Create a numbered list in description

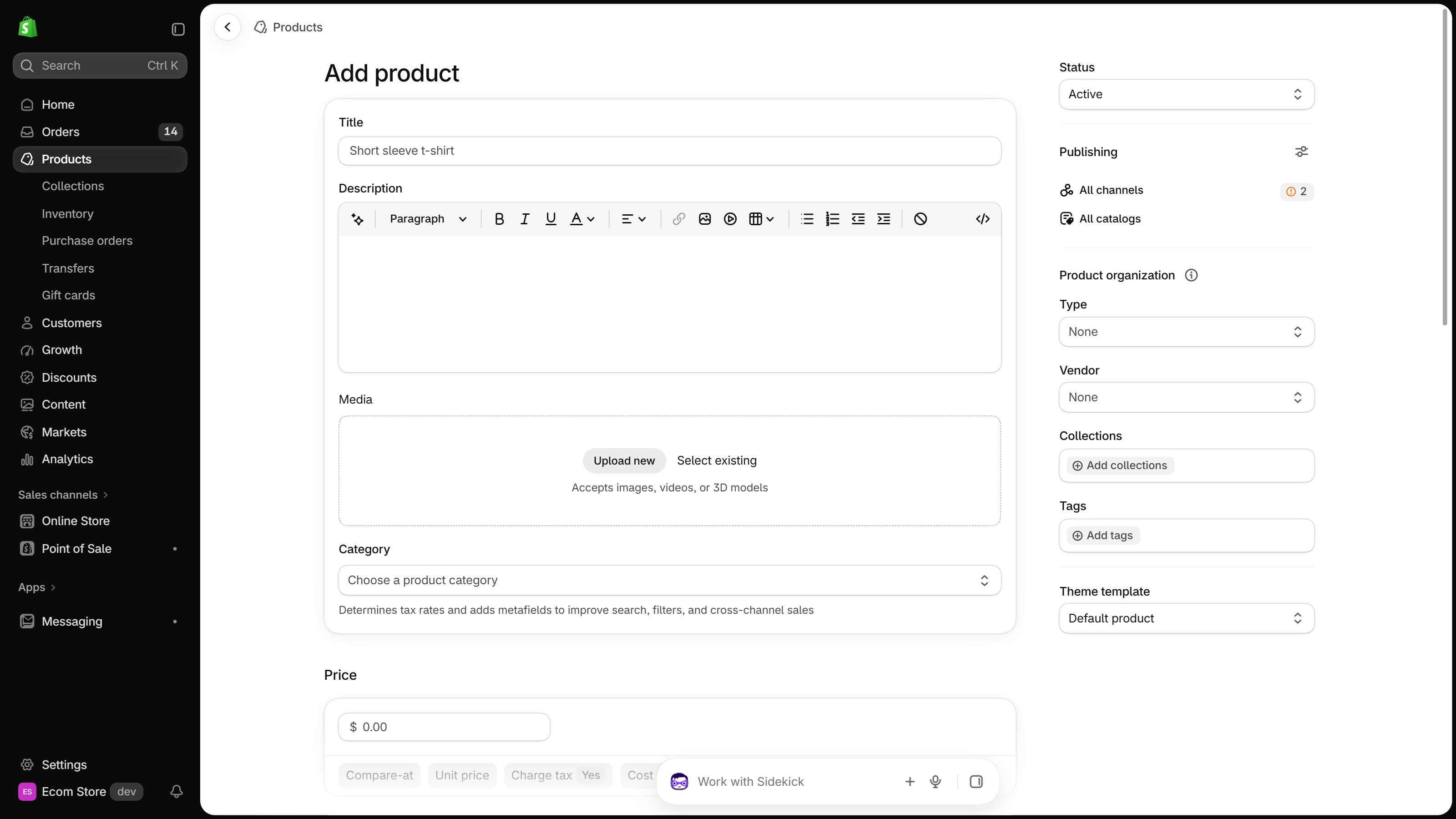click(x=833, y=219)
